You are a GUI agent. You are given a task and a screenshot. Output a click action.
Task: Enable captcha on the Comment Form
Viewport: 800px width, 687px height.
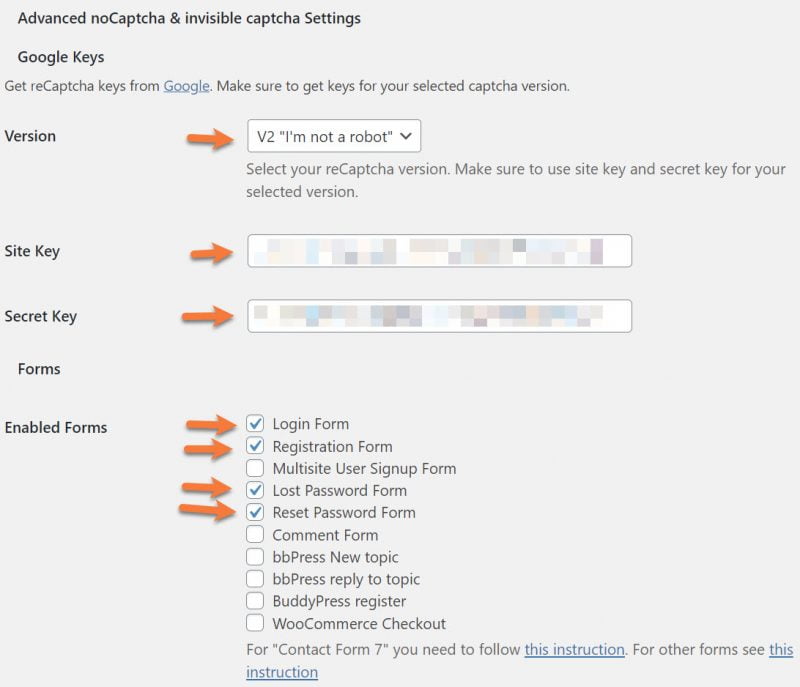click(x=256, y=535)
